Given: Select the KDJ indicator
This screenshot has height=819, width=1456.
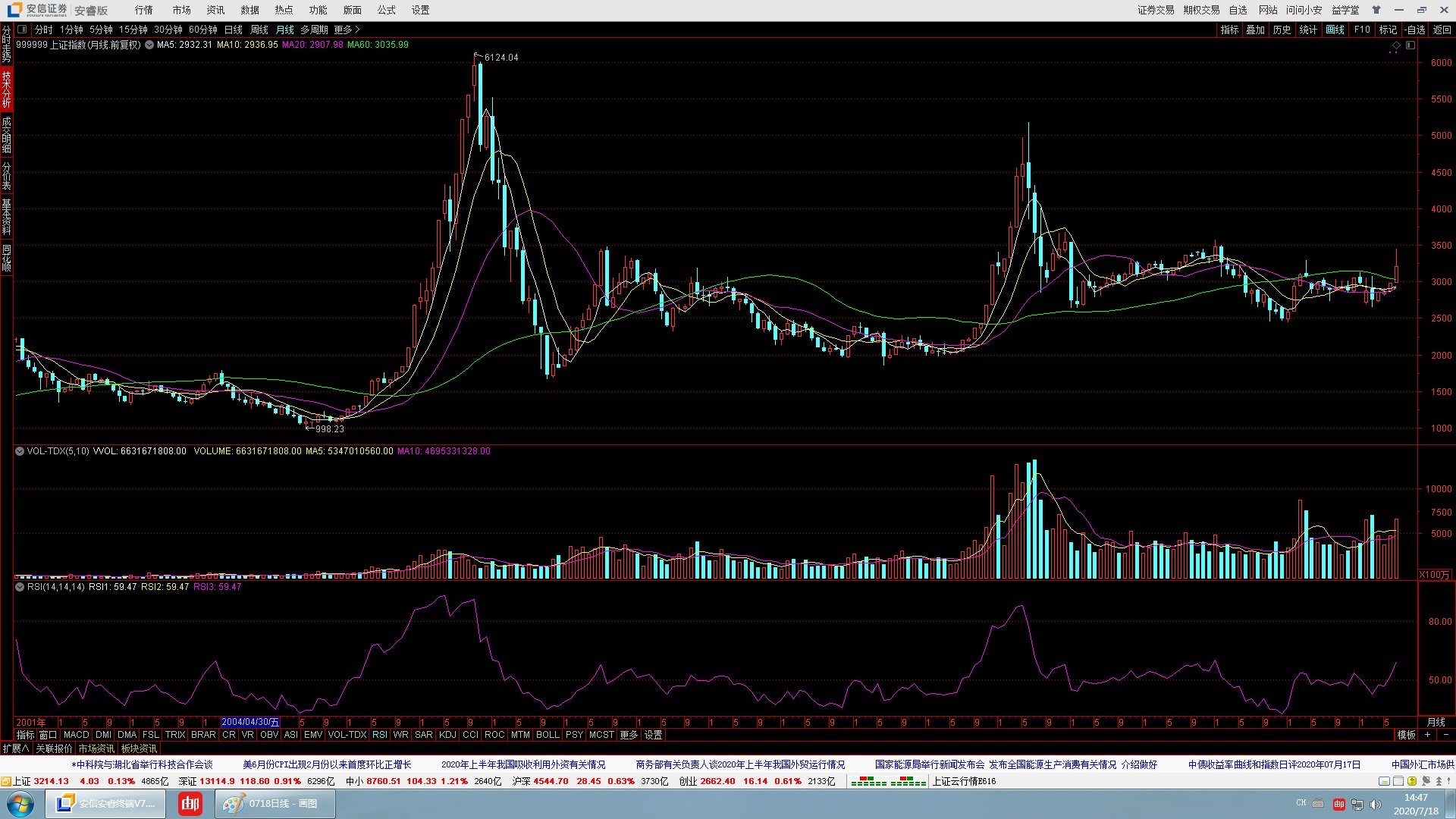Looking at the screenshot, I should [448, 735].
